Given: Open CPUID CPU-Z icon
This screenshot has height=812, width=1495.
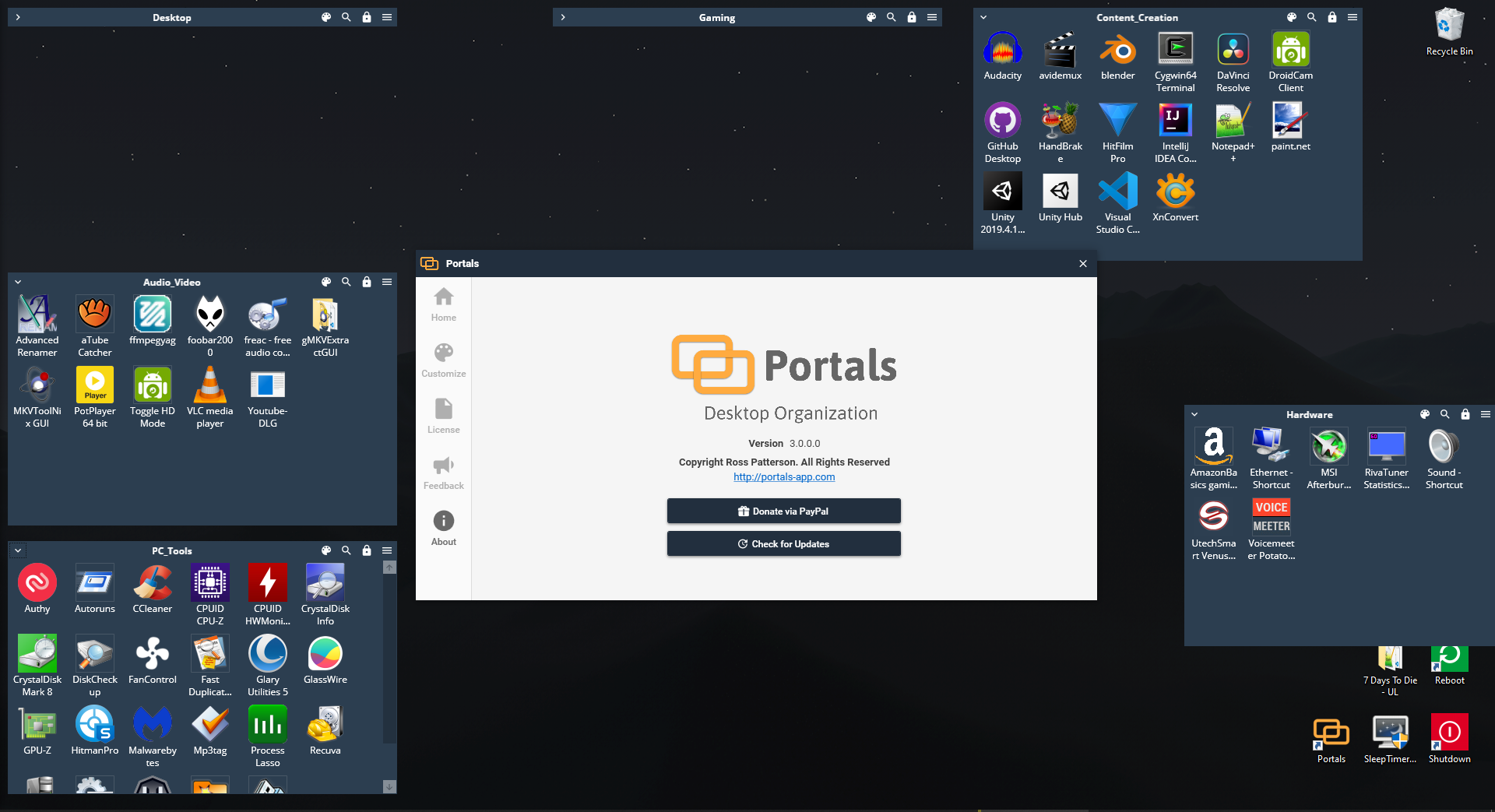Looking at the screenshot, I should tap(209, 595).
